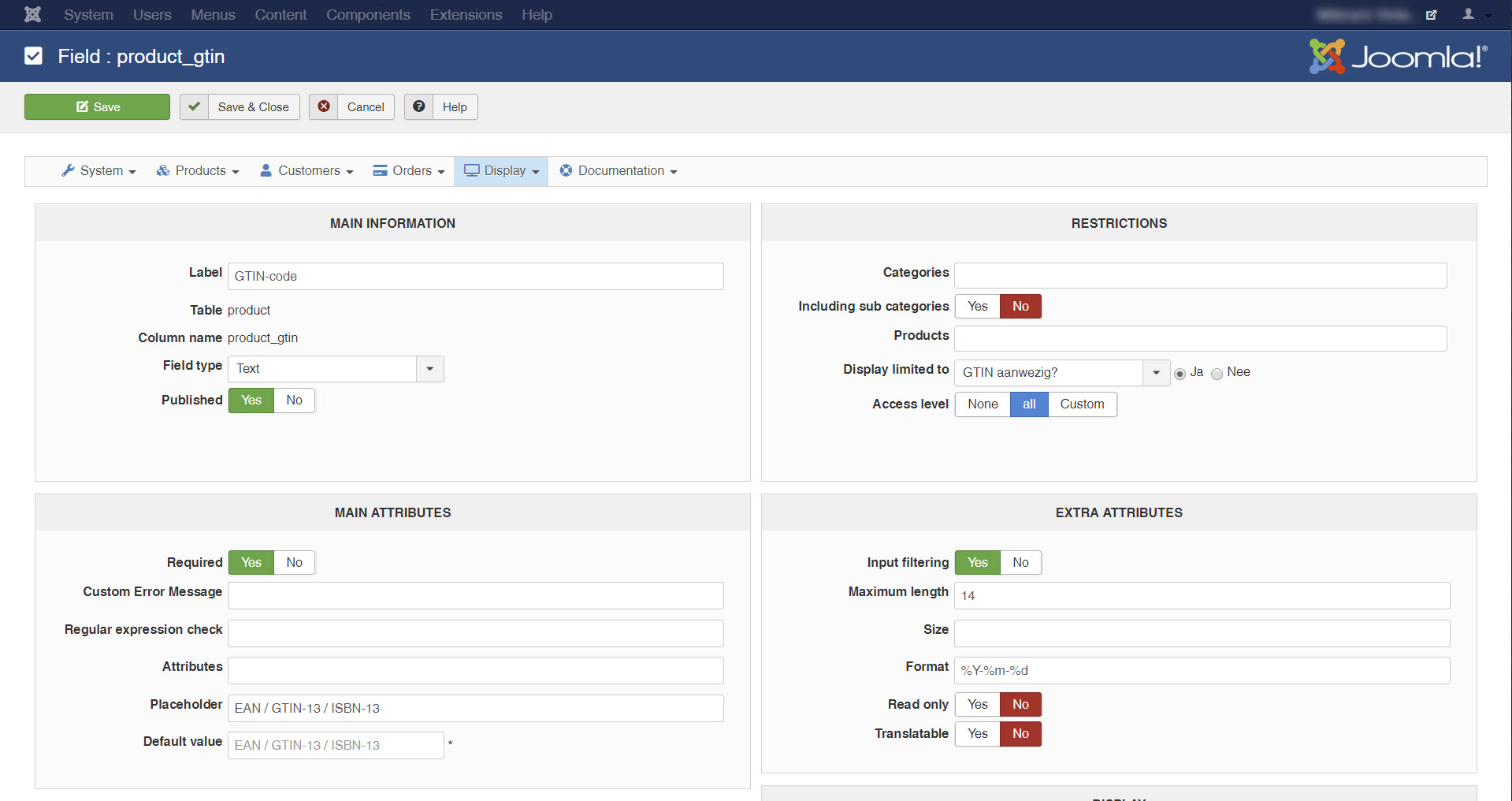Click the Save & Close button
Screen dimensions: 1512x801
click(240, 106)
